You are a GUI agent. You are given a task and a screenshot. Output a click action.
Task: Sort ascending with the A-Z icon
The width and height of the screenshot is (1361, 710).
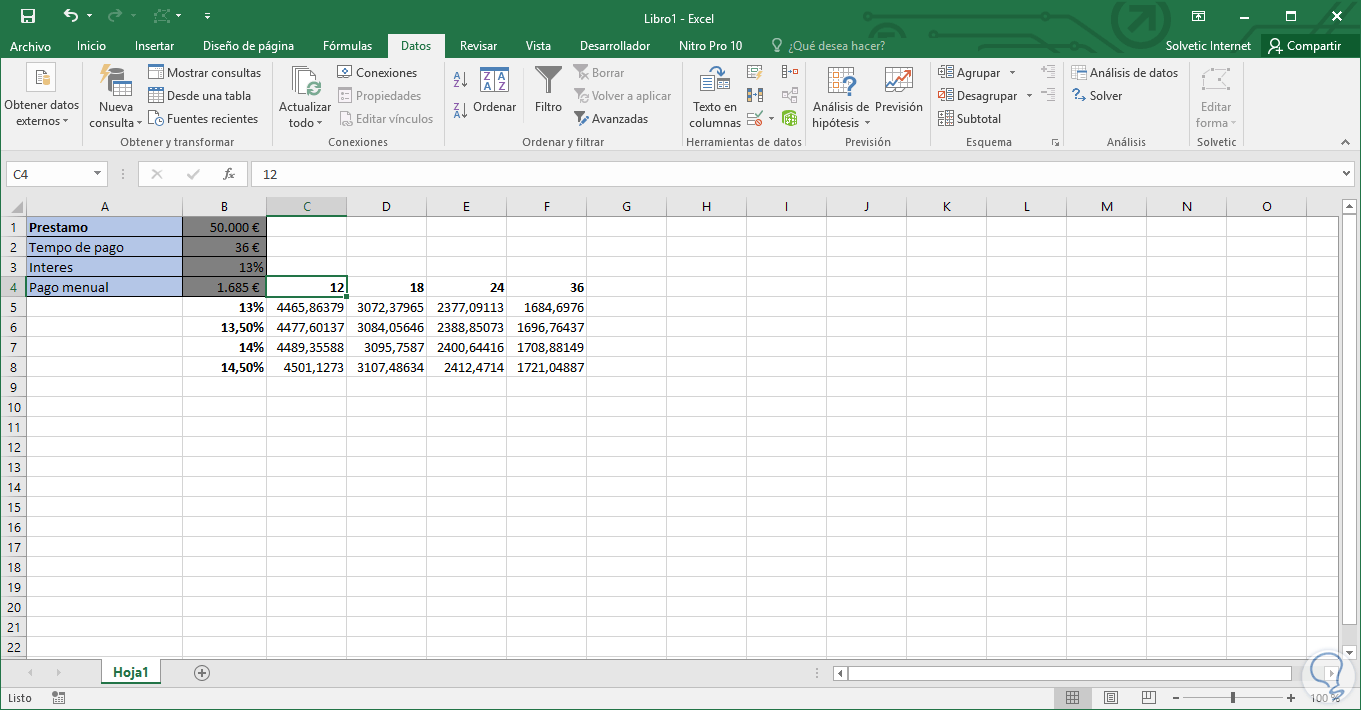tap(460, 80)
